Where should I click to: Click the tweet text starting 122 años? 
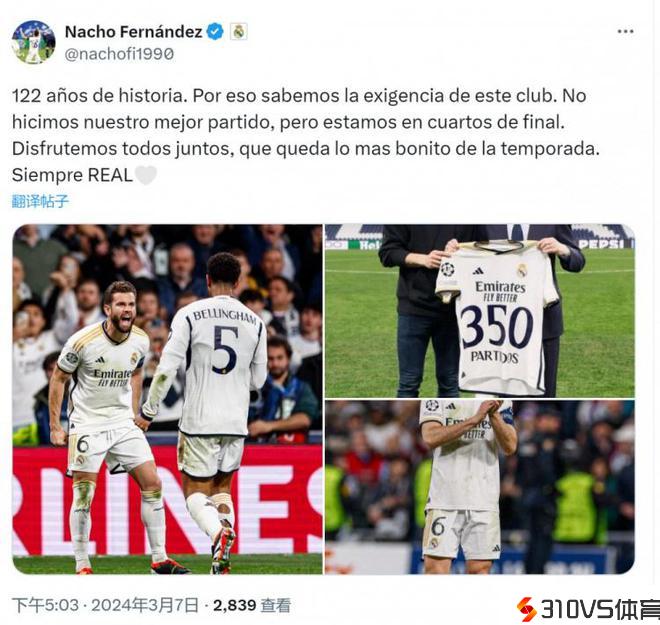(x=306, y=135)
